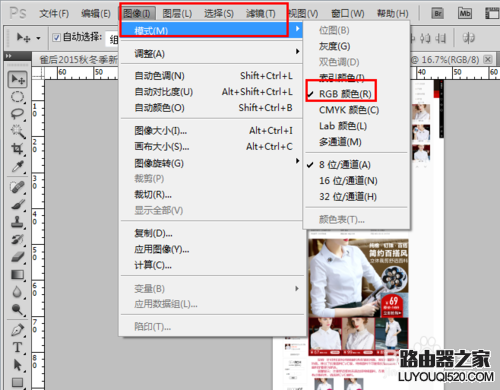Image resolution: width=500 pixels, height=390 pixels.
Task: Open the 图层(L) menu
Action: [177, 14]
